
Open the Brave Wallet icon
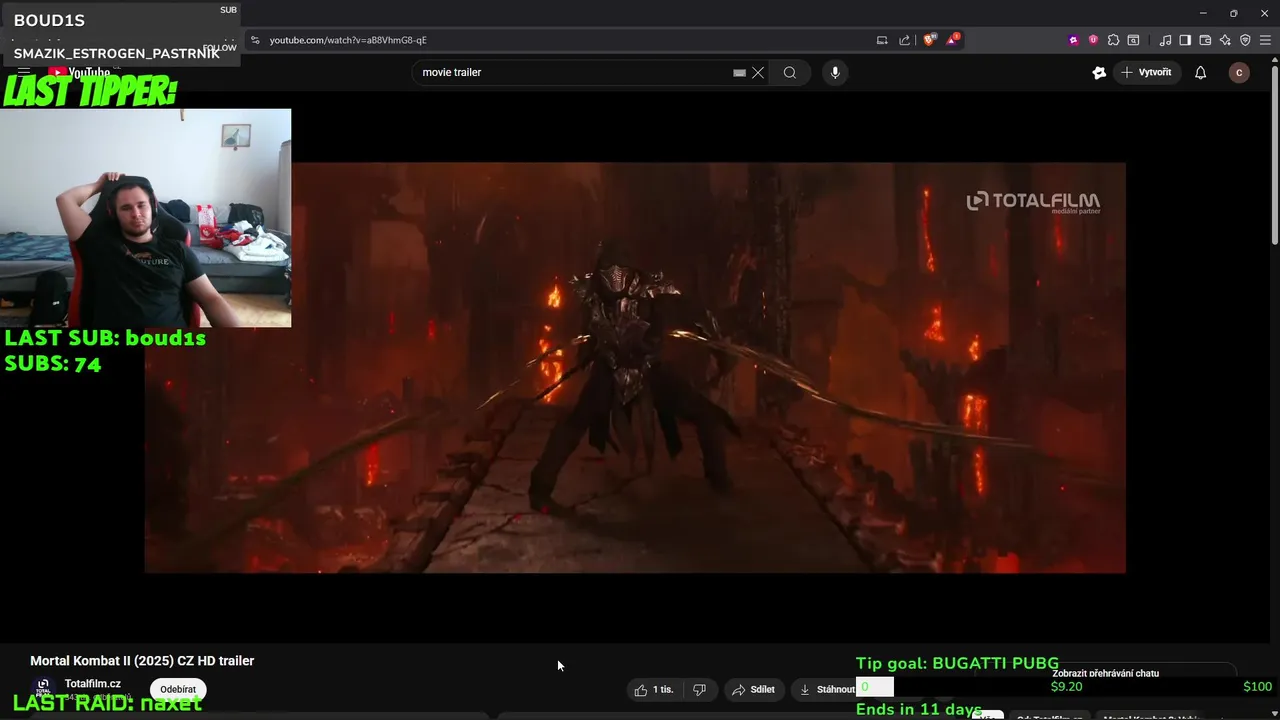(x=1205, y=40)
